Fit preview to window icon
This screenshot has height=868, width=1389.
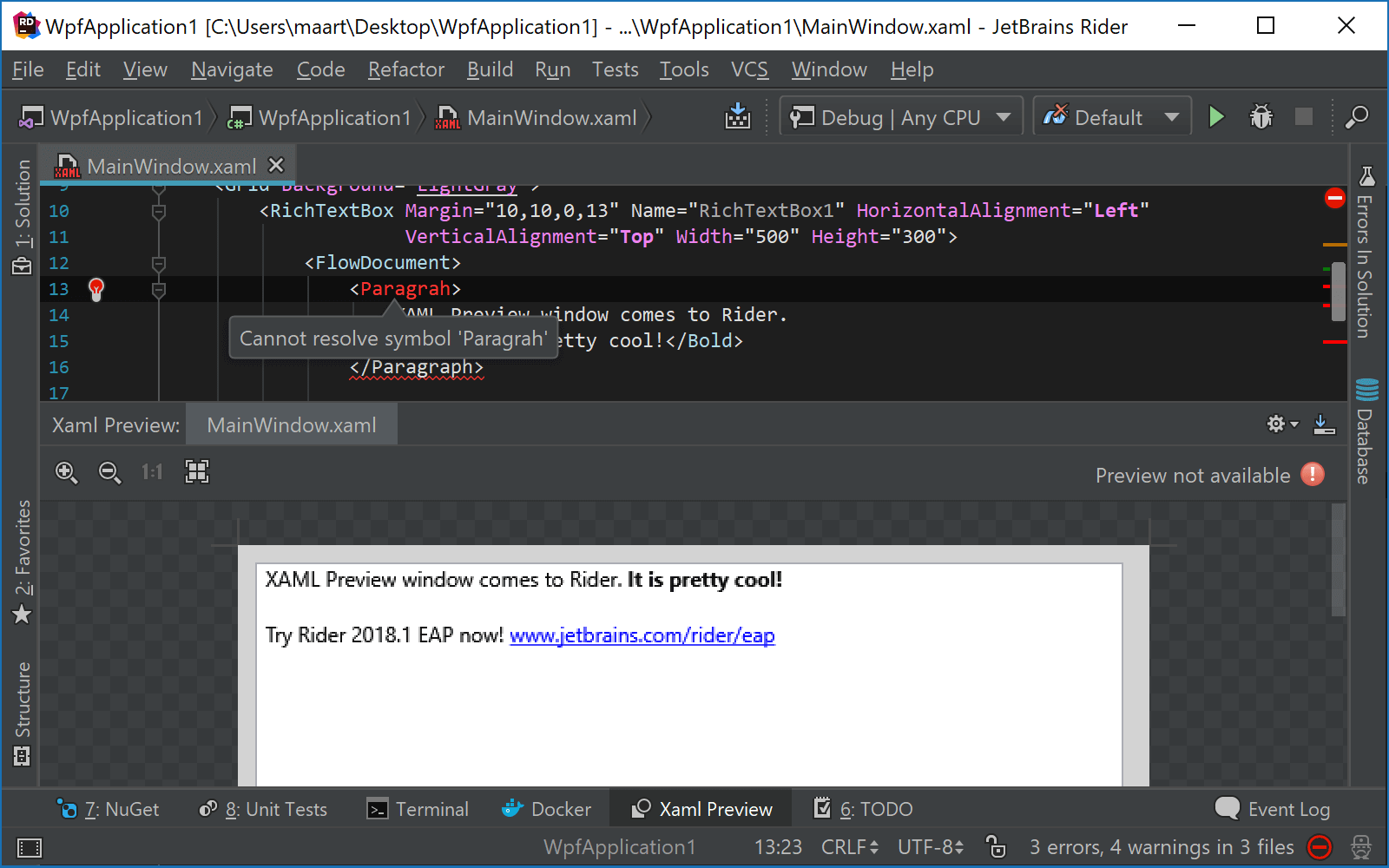coord(197,471)
